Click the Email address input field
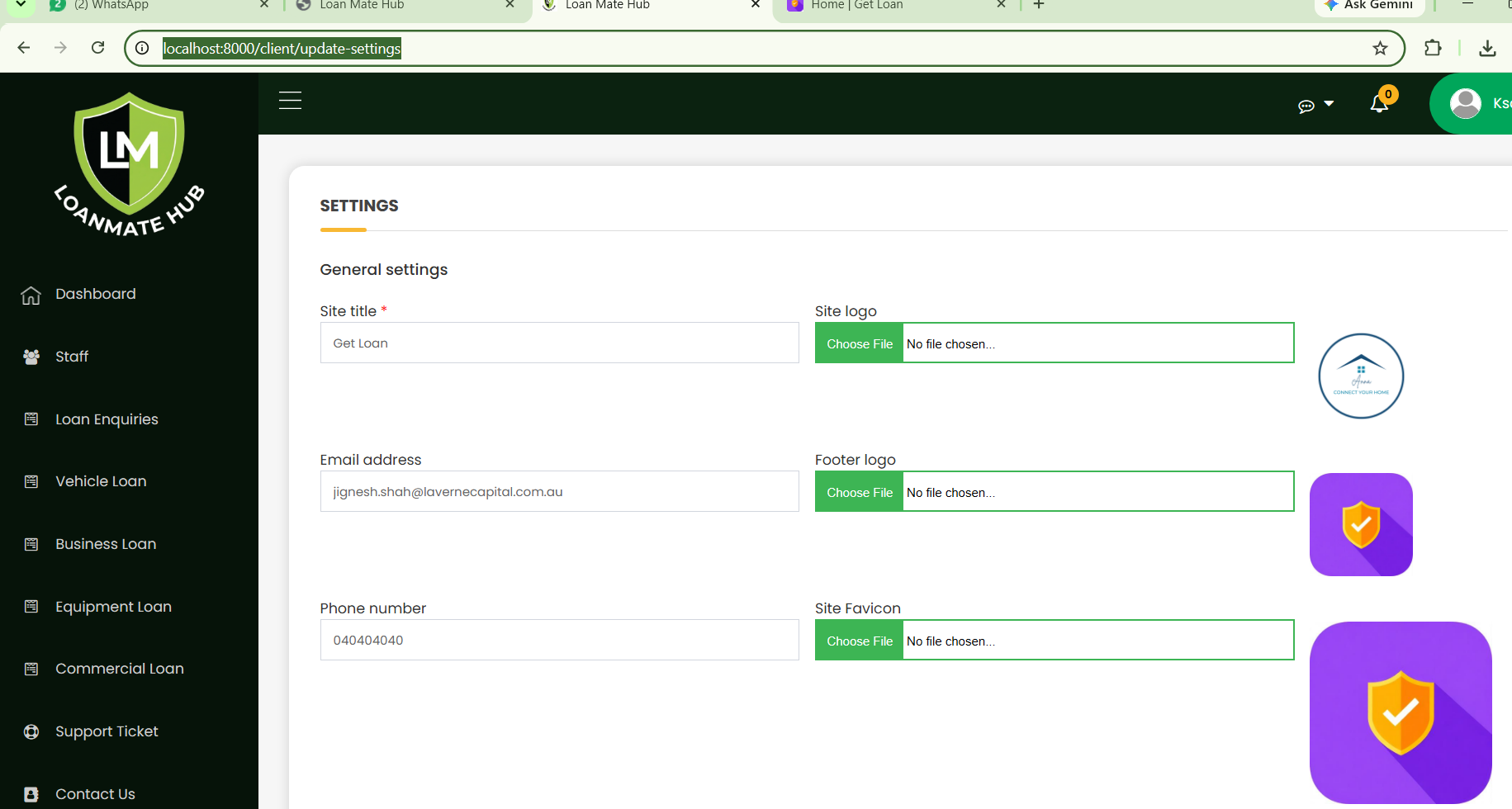The image size is (1512, 809). (559, 491)
